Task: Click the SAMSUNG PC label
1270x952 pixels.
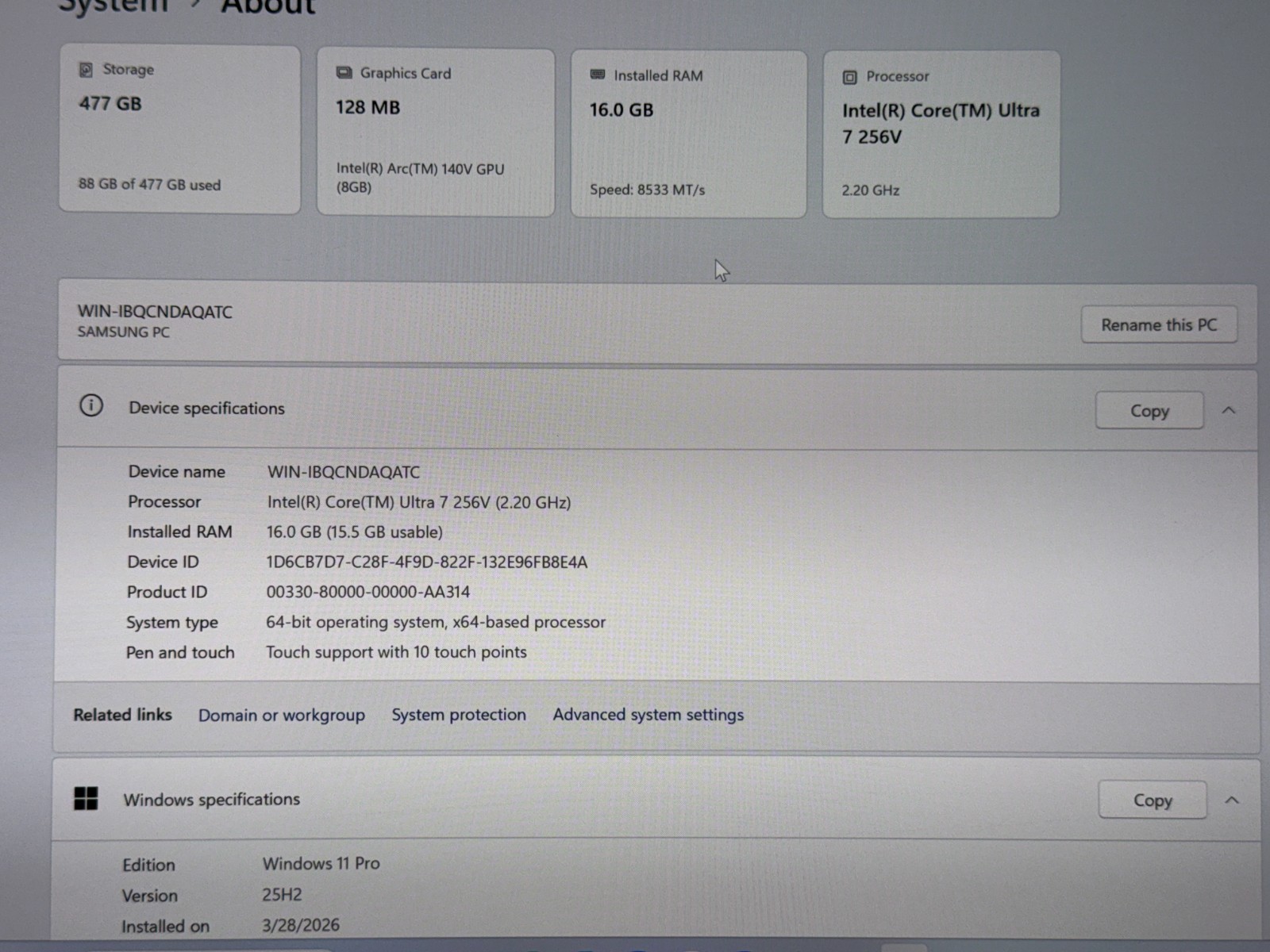Action: [124, 332]
